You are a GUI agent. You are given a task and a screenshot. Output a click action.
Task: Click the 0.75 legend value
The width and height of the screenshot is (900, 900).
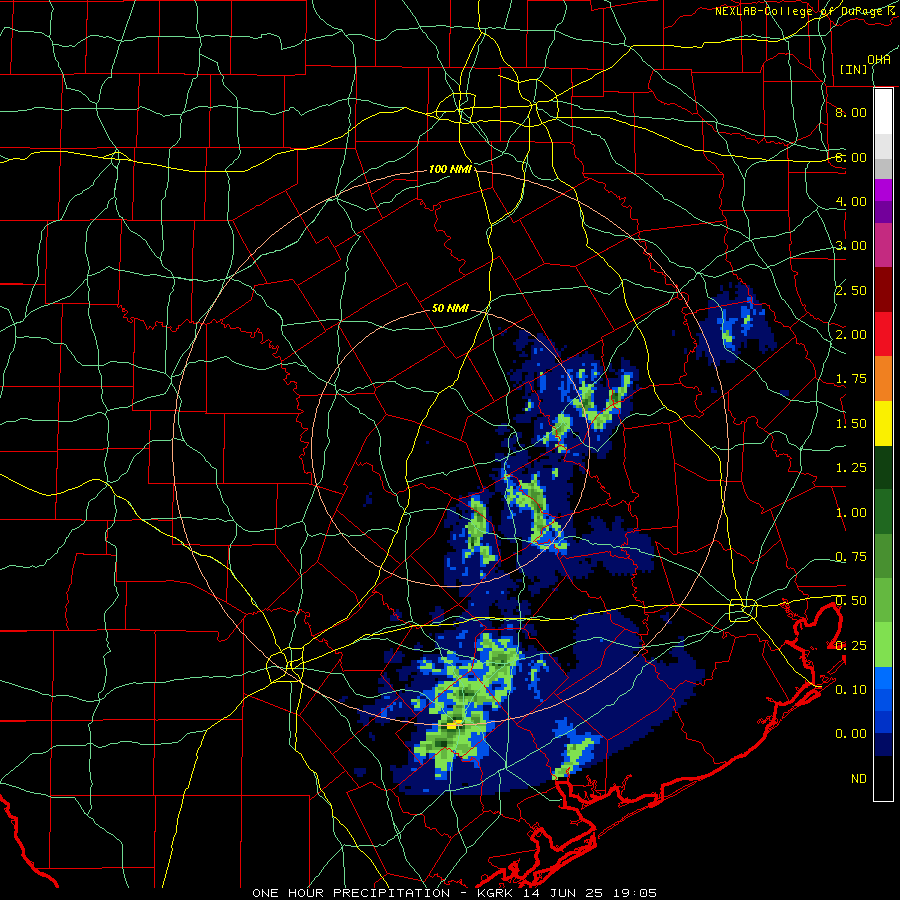851,557
